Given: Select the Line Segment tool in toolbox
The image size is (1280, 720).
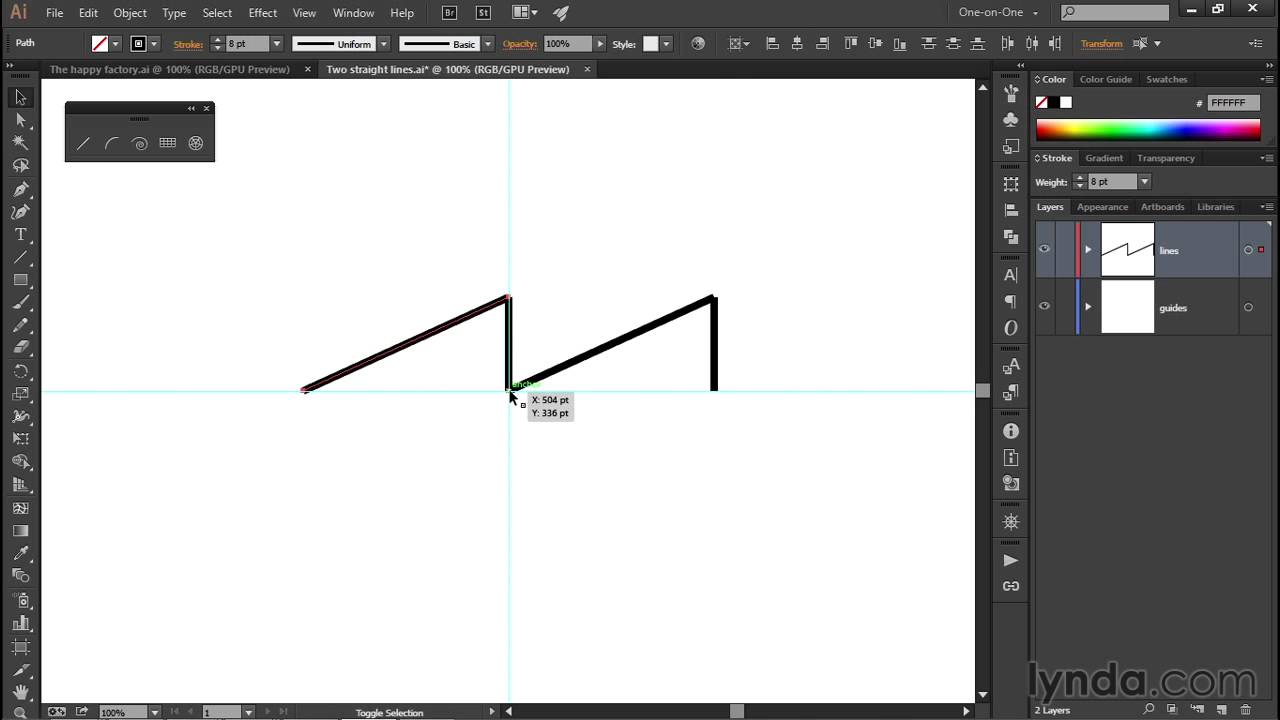Looking at the screenshot, I should click(20, 258).
